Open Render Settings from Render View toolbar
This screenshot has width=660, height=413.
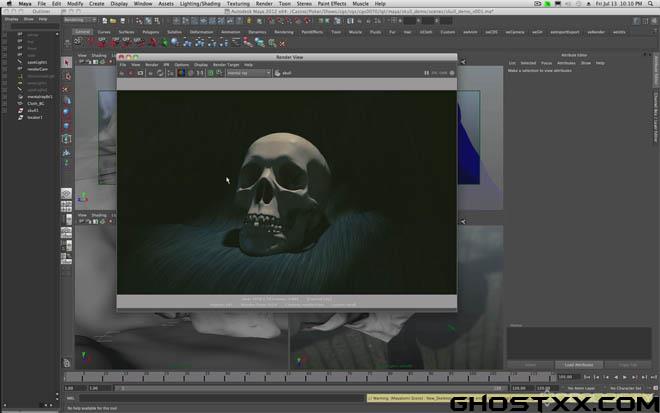point(170,73)
